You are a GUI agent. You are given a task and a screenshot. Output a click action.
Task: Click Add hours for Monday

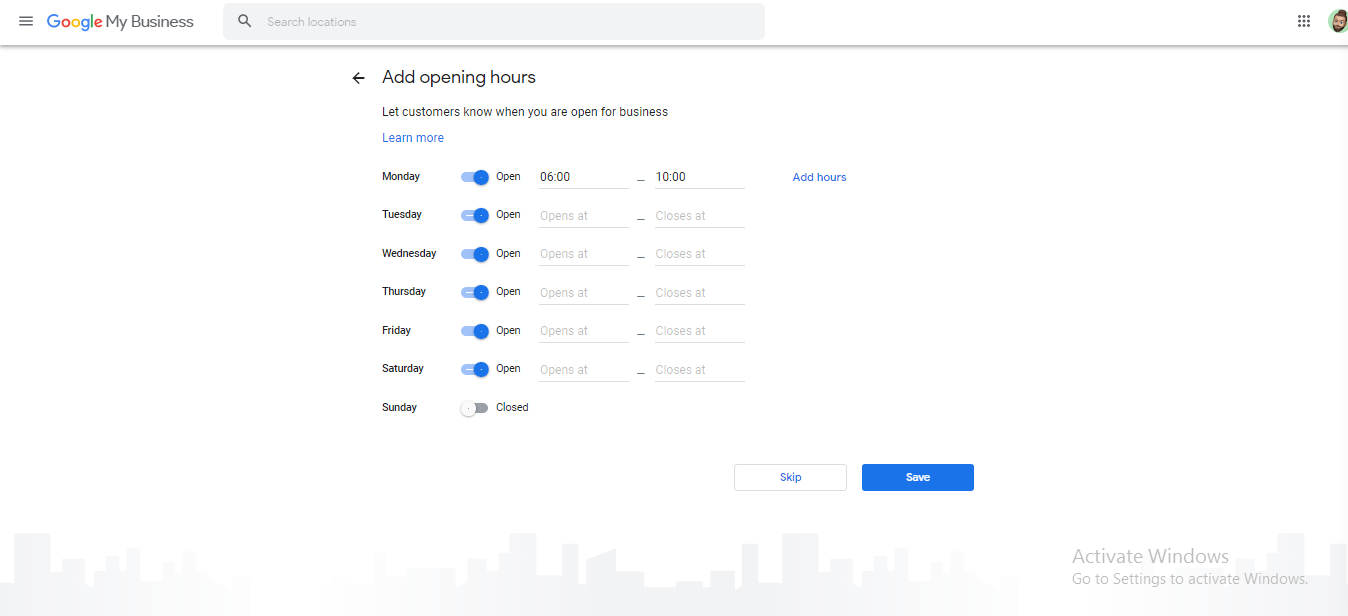(819, 177)
